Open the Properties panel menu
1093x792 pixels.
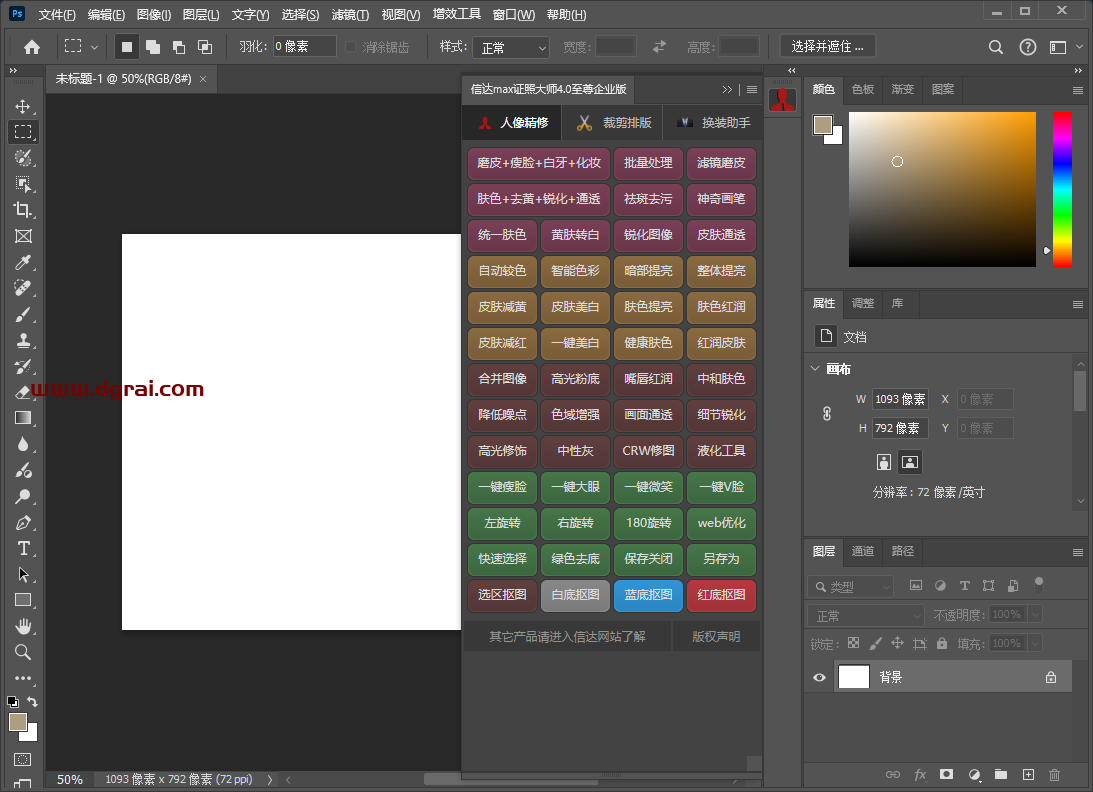click(x=1078, y=304)
